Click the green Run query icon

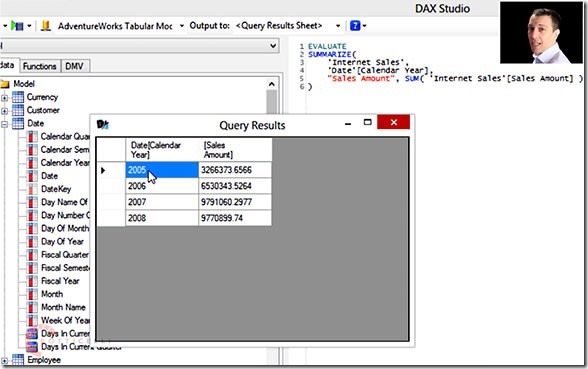(x=16, y=26)
